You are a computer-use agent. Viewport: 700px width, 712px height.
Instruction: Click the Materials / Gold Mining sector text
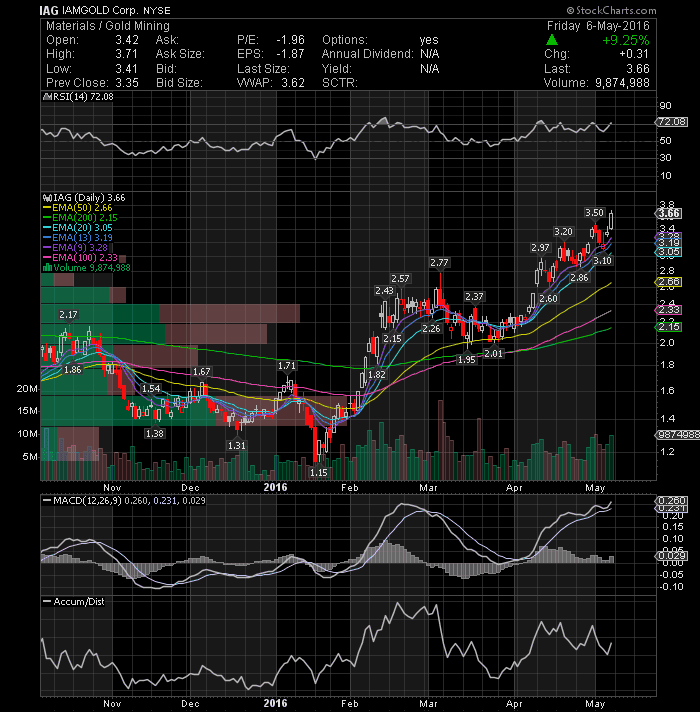click(108, 26)
